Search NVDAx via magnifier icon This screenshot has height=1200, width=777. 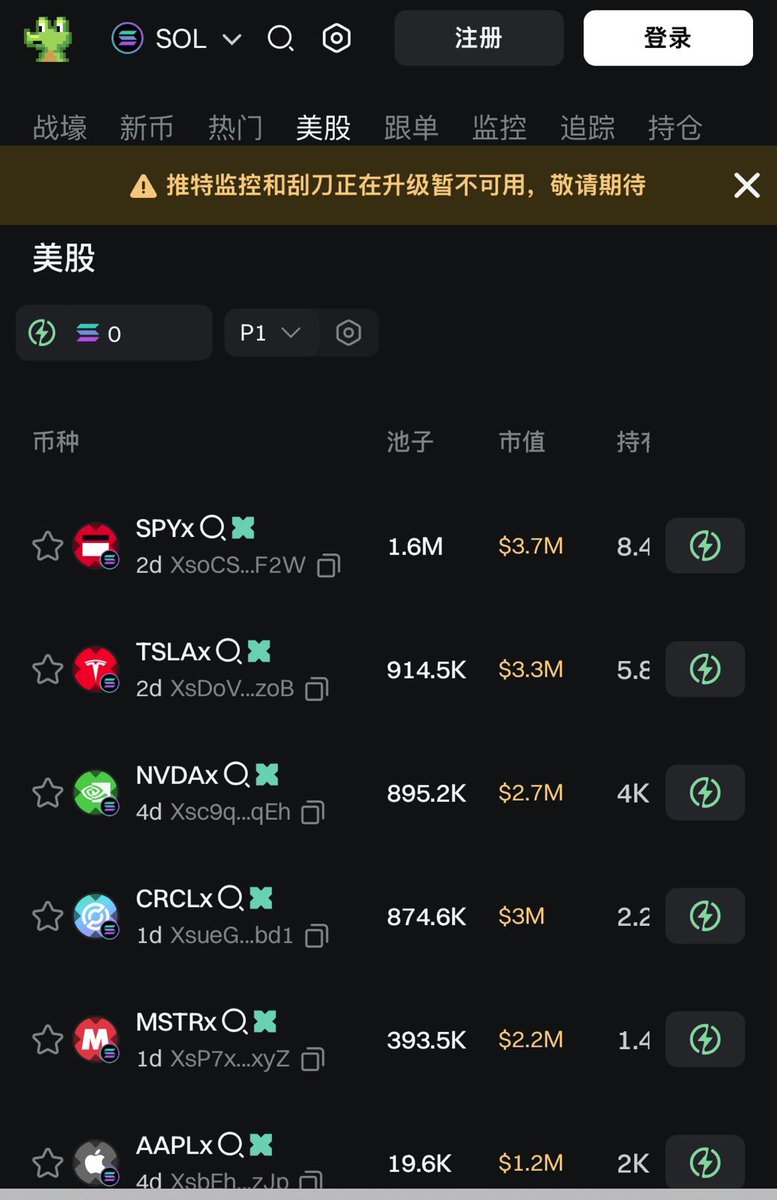(237, 775)
